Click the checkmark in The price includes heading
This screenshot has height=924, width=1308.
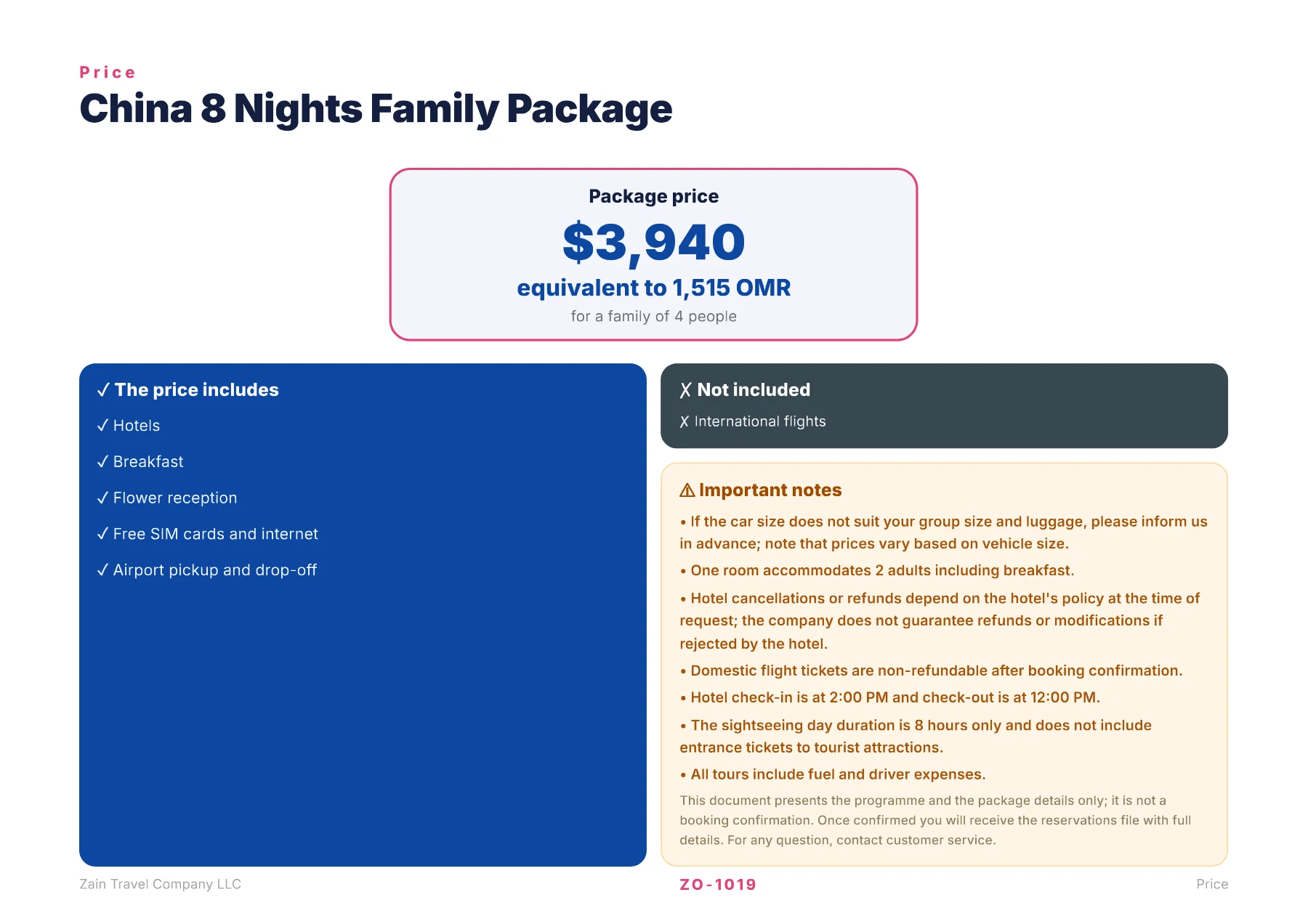click(103, 390)
